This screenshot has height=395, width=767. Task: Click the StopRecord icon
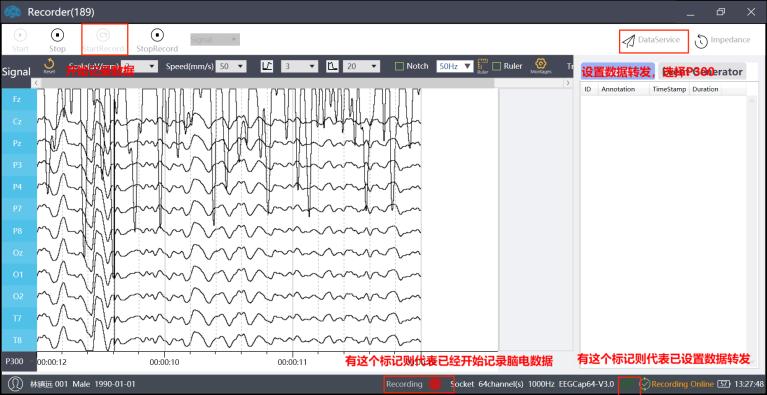point(157,35)
